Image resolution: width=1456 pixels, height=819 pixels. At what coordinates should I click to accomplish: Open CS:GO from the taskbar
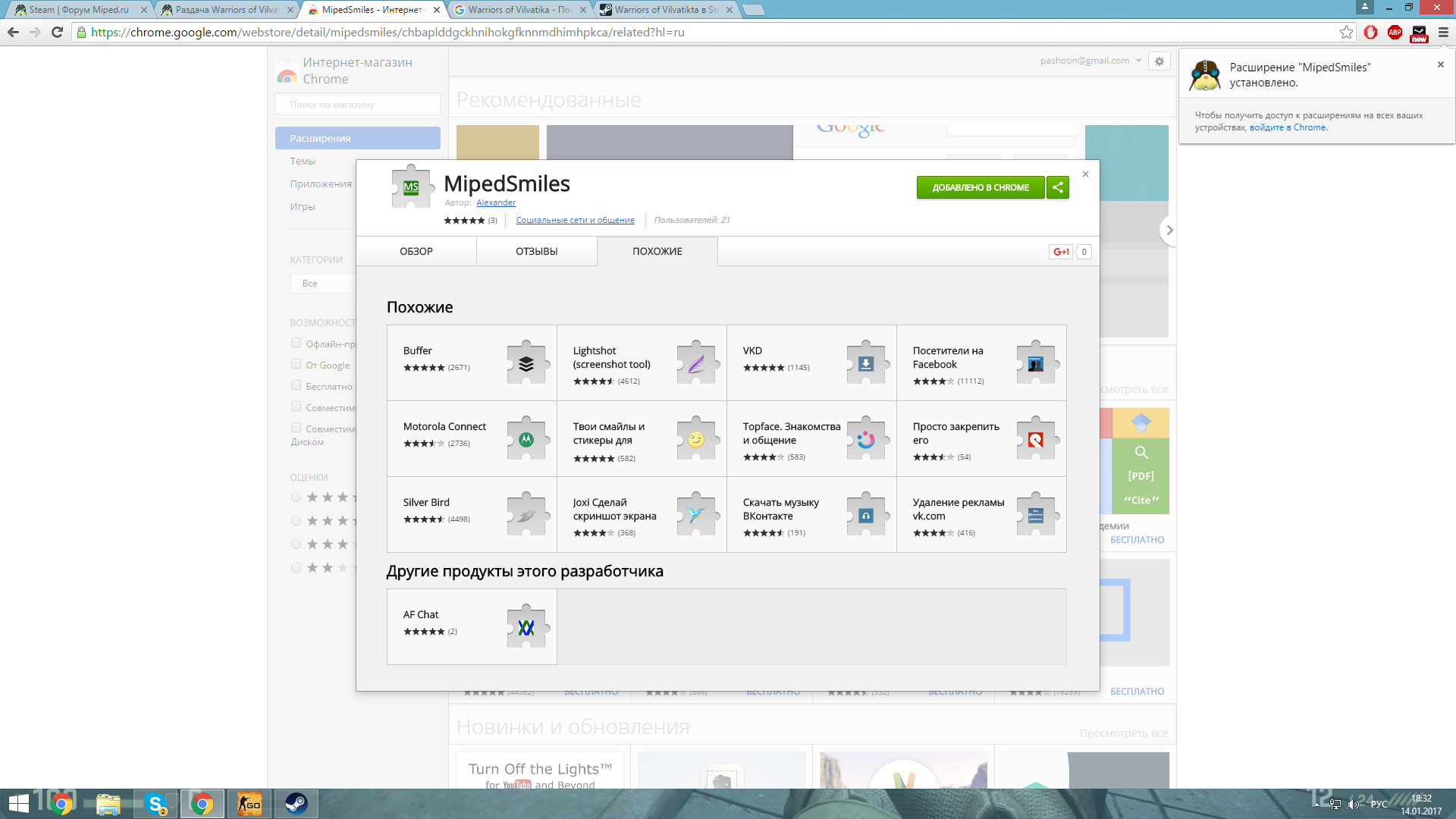pos(249,804)
